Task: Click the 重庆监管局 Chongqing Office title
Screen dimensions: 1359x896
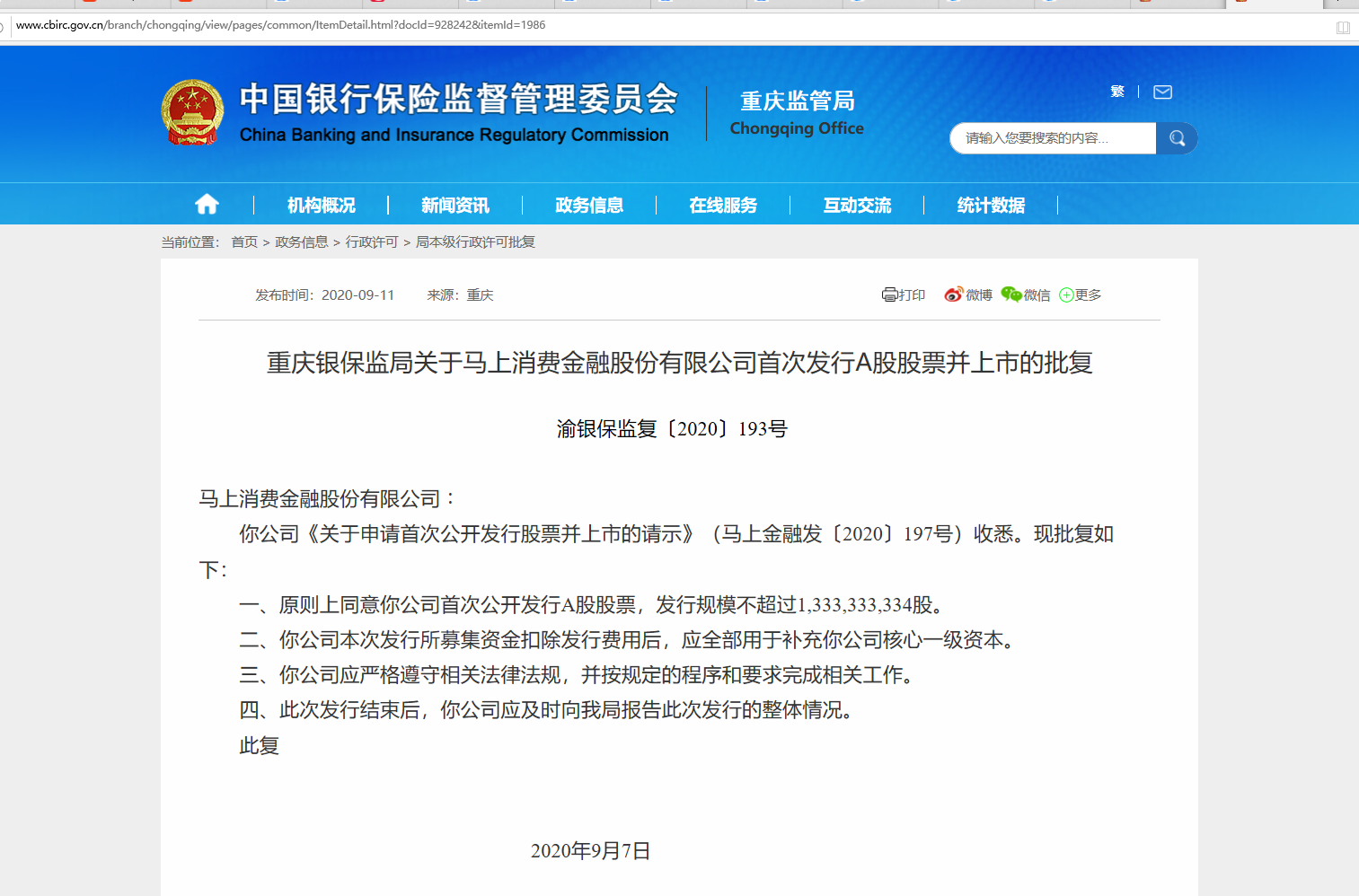Action: (797, 113)
